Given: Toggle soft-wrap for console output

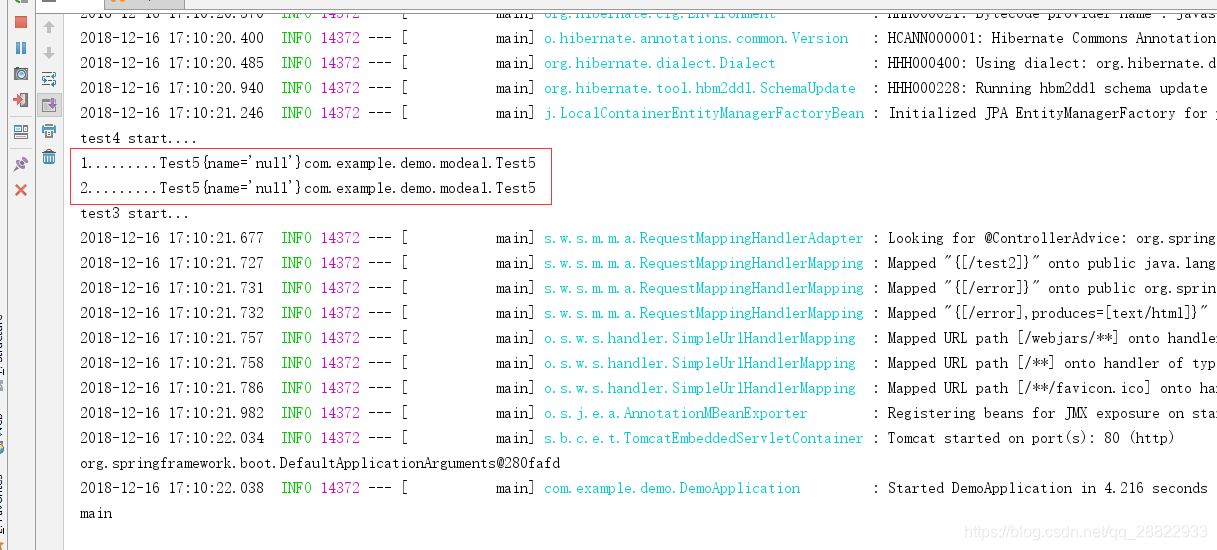Looking at the screenshot, I should (x=49, y=79).
